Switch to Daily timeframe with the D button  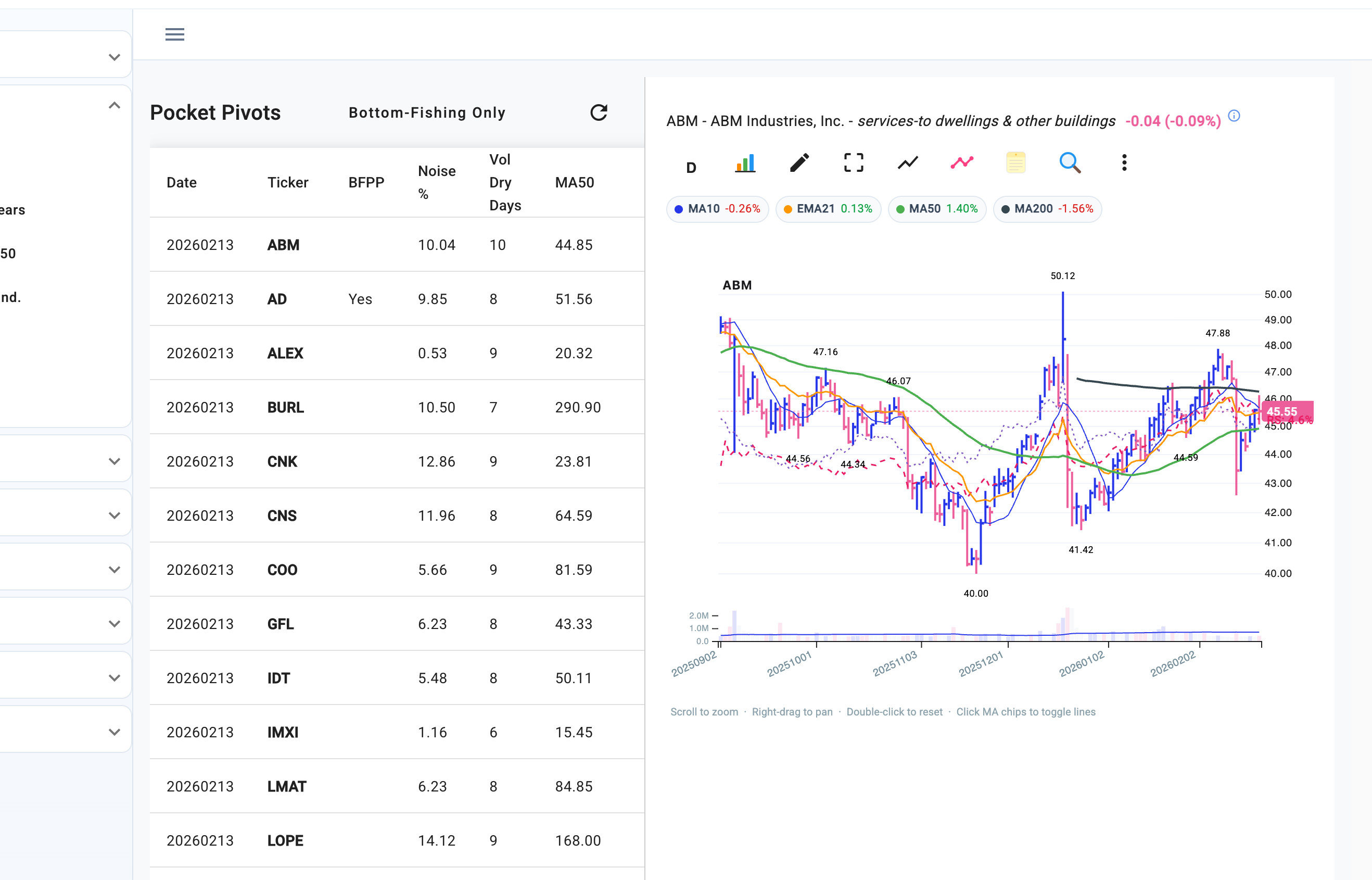coord(691,167)
